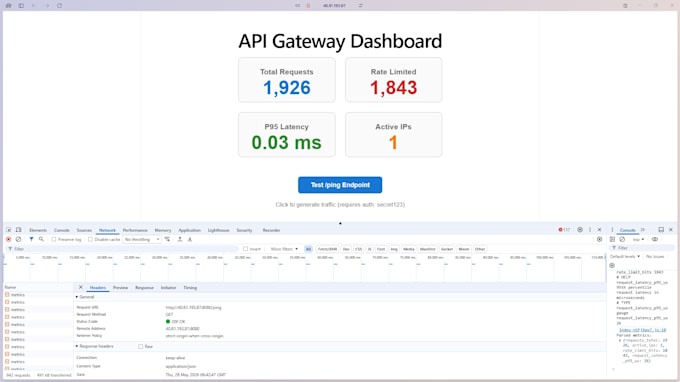This screenshot has width=680, height=382.
Task: Open DevTools settings gear icon
Action: (580, 230)
